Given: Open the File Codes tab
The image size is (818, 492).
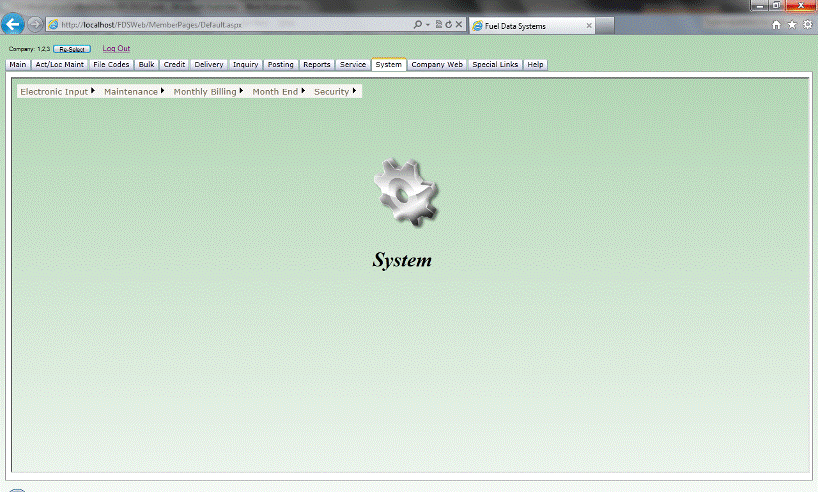Looking at the screenshot, I should pos(111,65).
